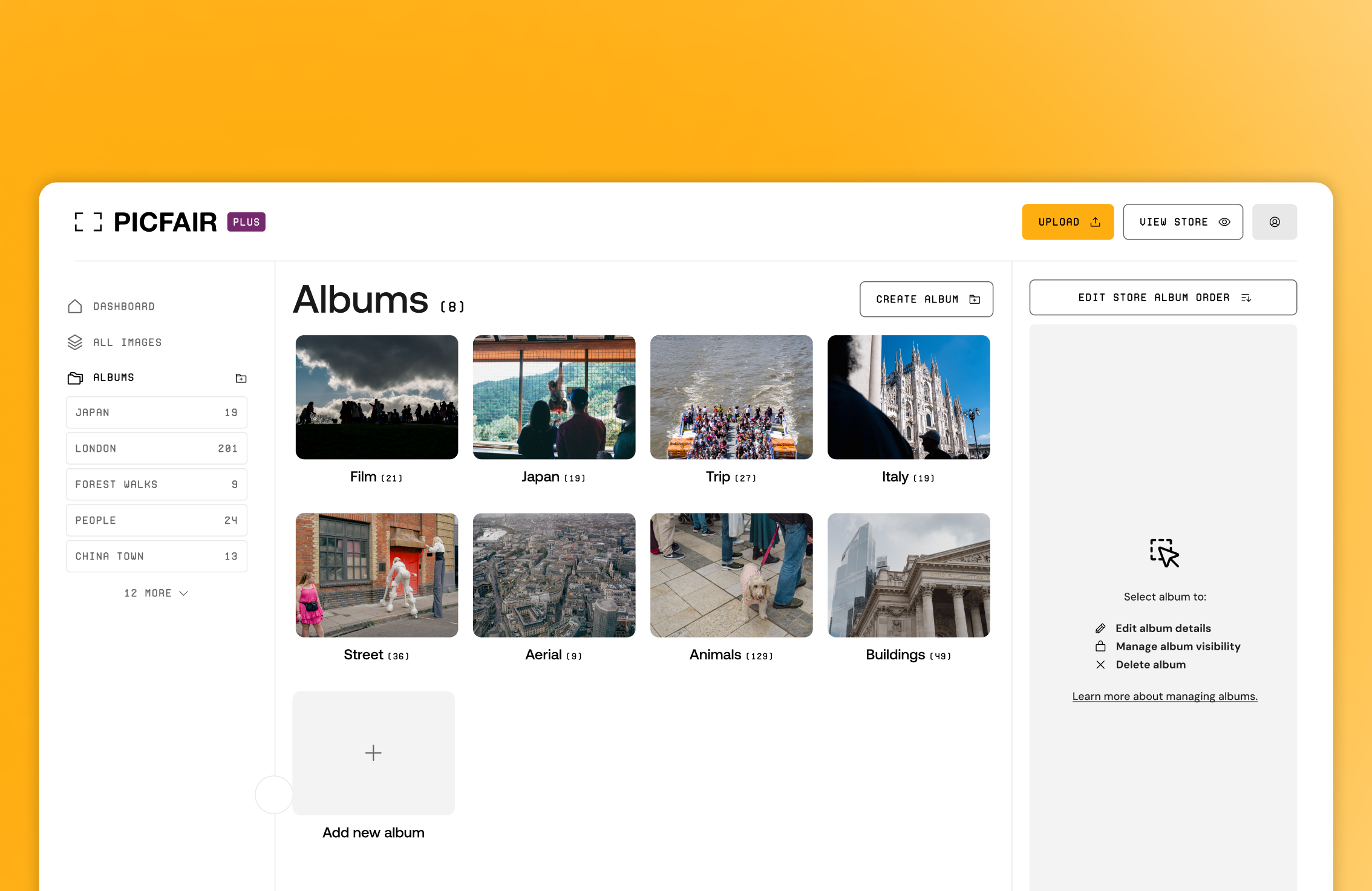Viewport: 1372px width, 891px height.
Task: Click the Albums folder icon in sidebar
Action: [x=75, y=378]
